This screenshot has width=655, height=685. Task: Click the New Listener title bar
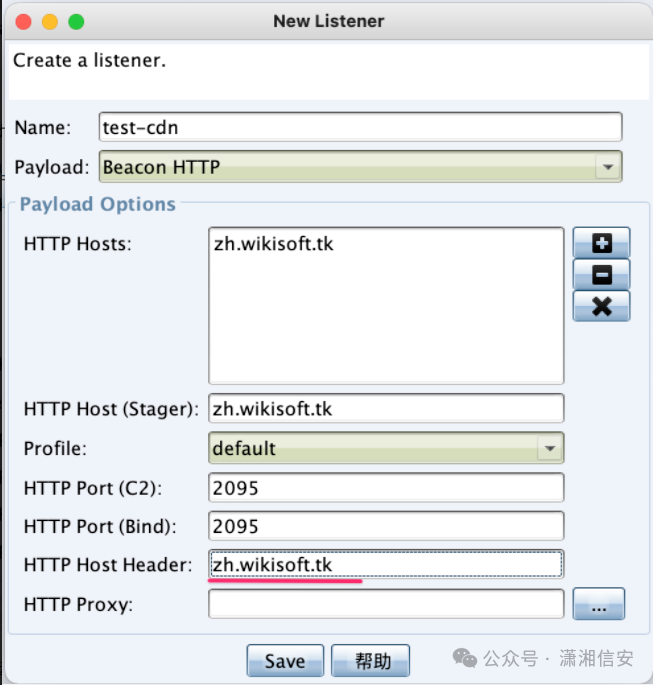pyautogui.click(x=328, y=21)
